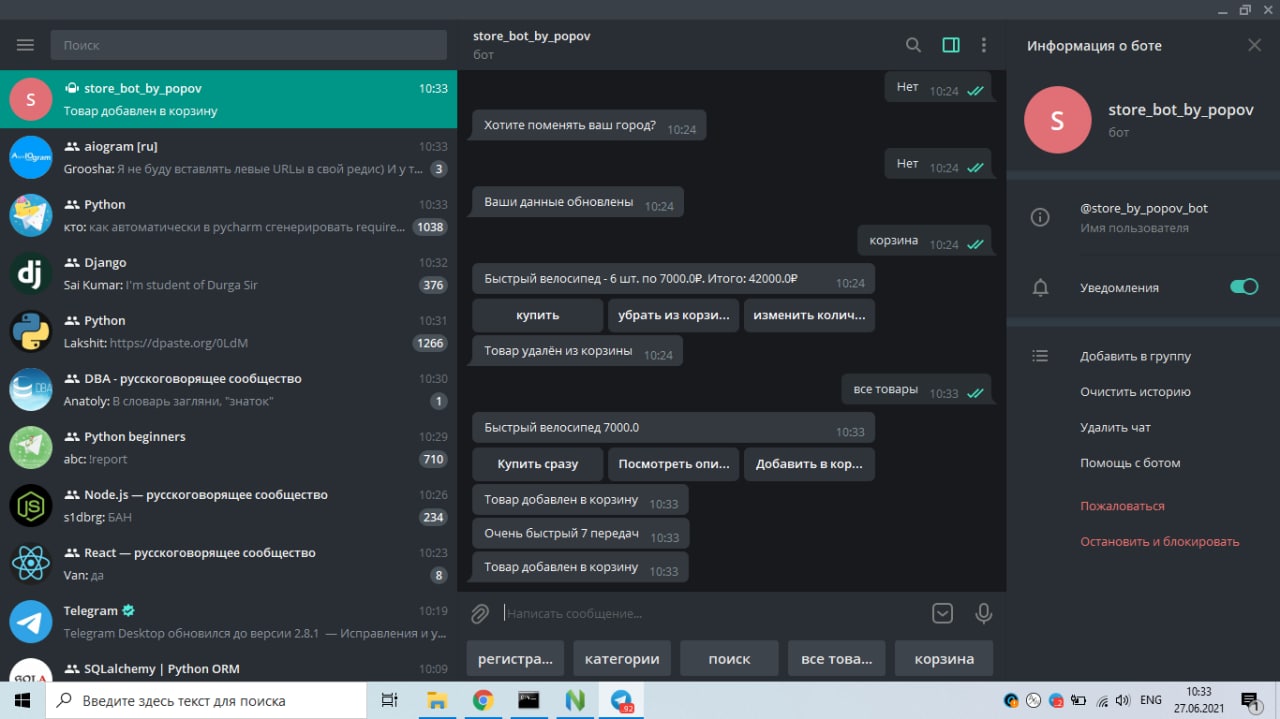Screen dimensions: 1280x719
Task: Select the store_bot_by_popov chat in list
Action: [228, 99]
